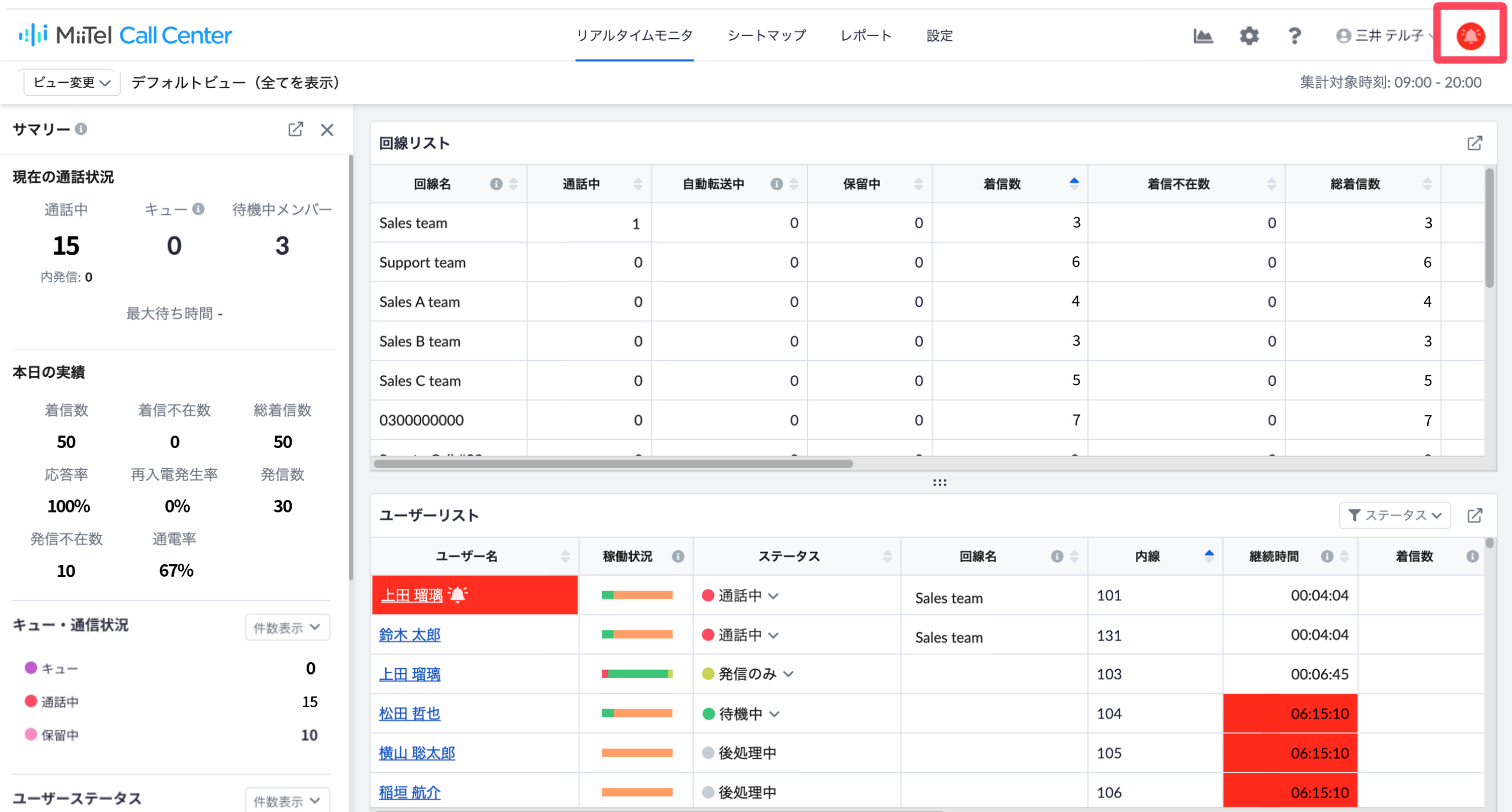1512x812 pixels.
Task: Open the settings gear icon
Action: (x=1249, y=36)
